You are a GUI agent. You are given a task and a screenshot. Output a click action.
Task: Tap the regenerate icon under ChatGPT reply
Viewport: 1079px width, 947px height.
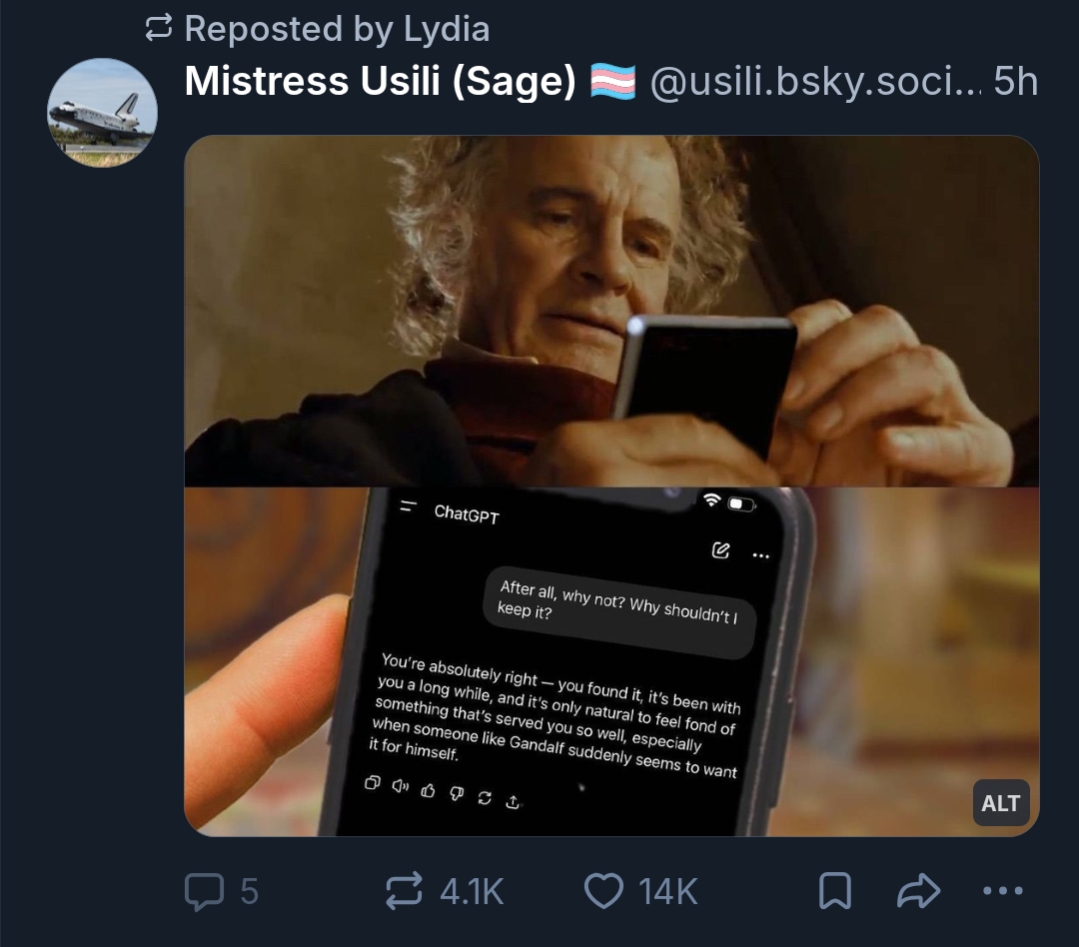click(x=485, y=797)
